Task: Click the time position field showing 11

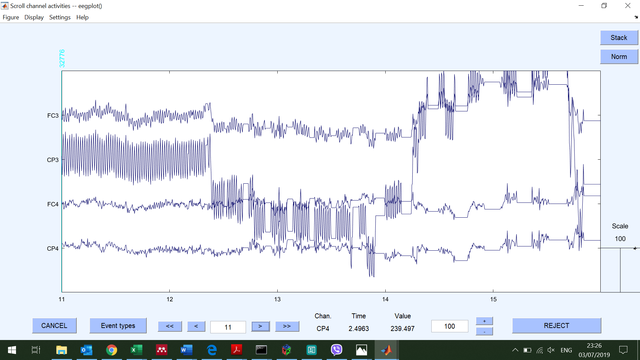Action: tap(228, 327)
